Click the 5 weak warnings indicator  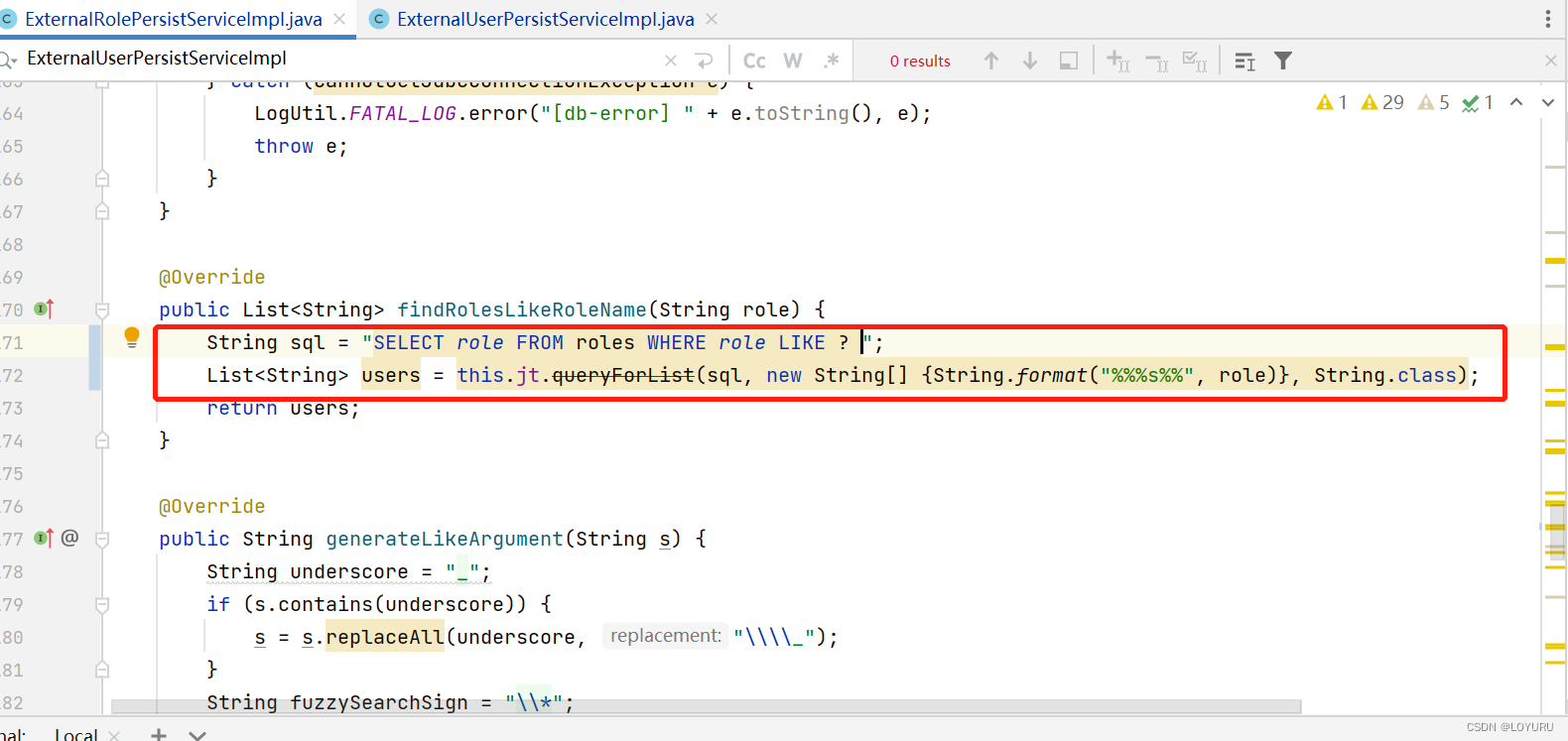[1434, 102]
